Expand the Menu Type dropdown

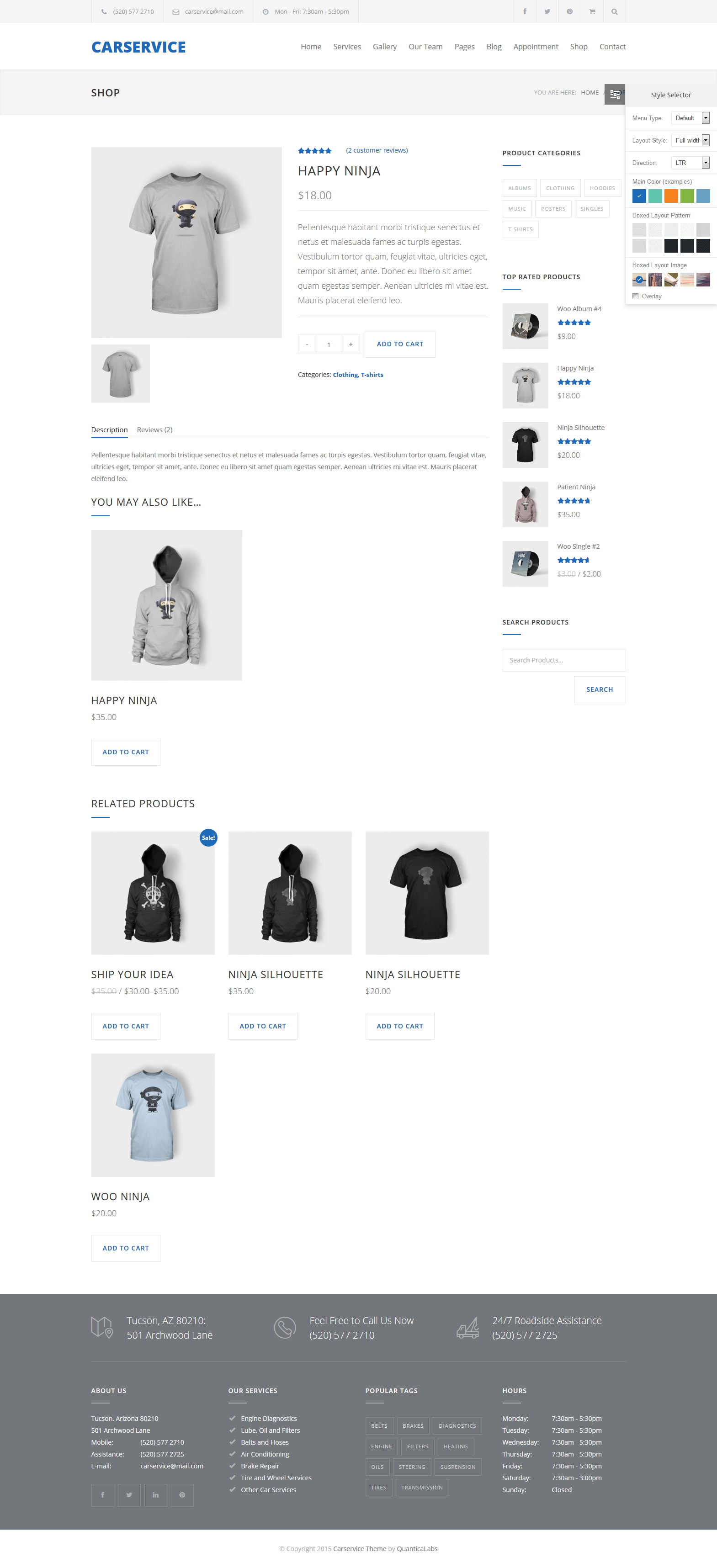tap(690, 118)
